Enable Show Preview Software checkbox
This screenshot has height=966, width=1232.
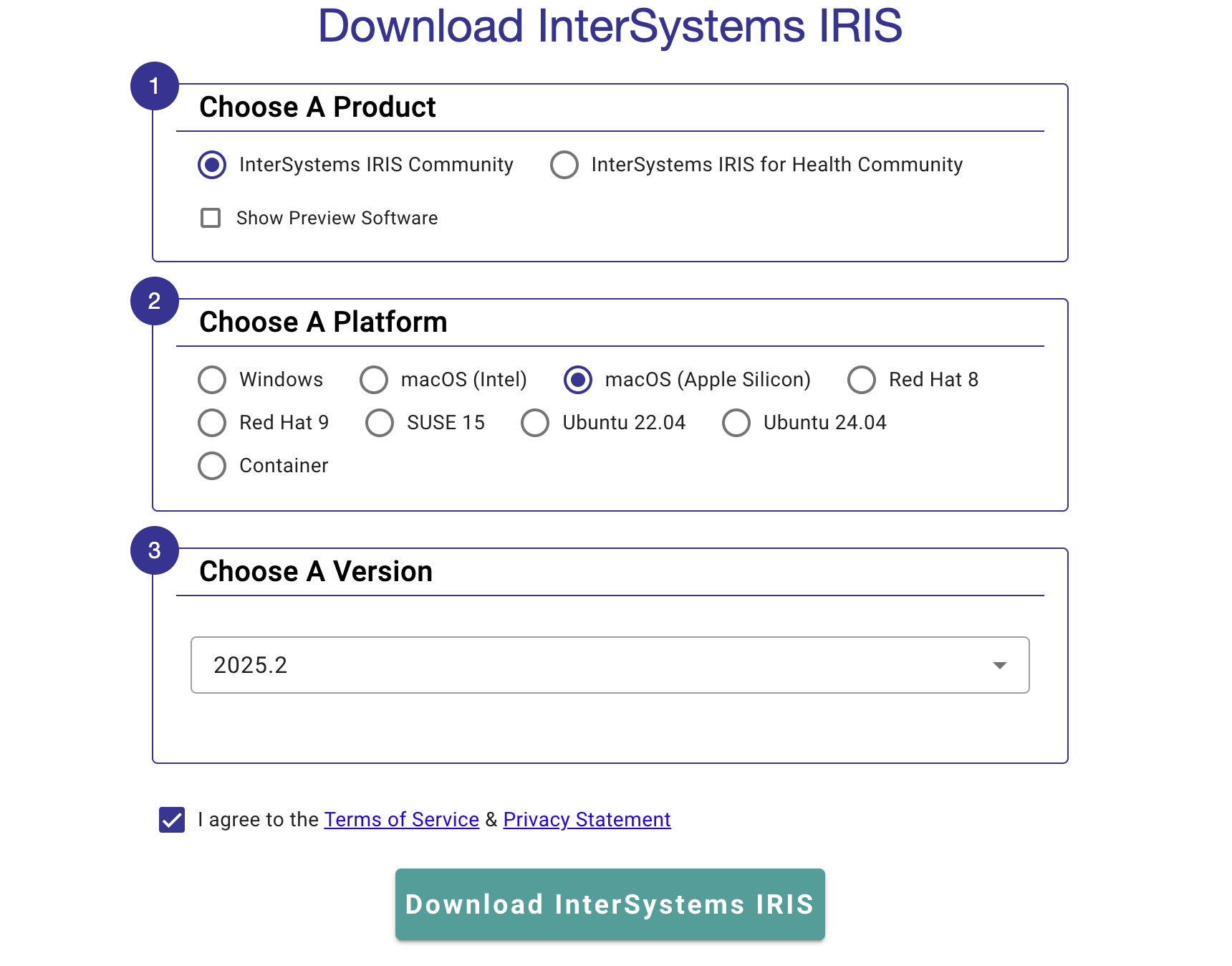(211, 218)
